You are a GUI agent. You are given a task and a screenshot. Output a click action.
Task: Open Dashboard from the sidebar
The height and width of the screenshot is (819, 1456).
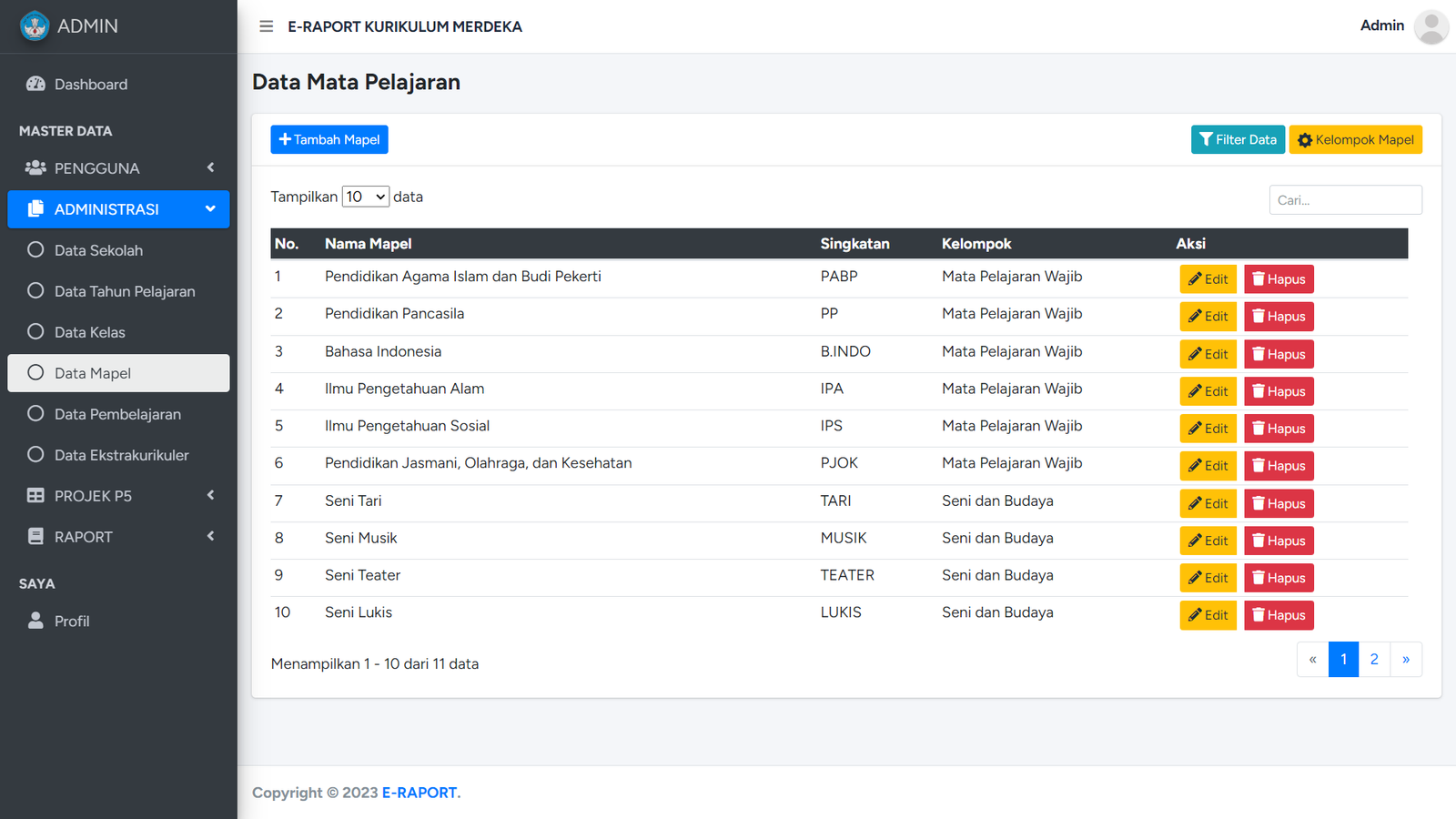coord(90,85)
